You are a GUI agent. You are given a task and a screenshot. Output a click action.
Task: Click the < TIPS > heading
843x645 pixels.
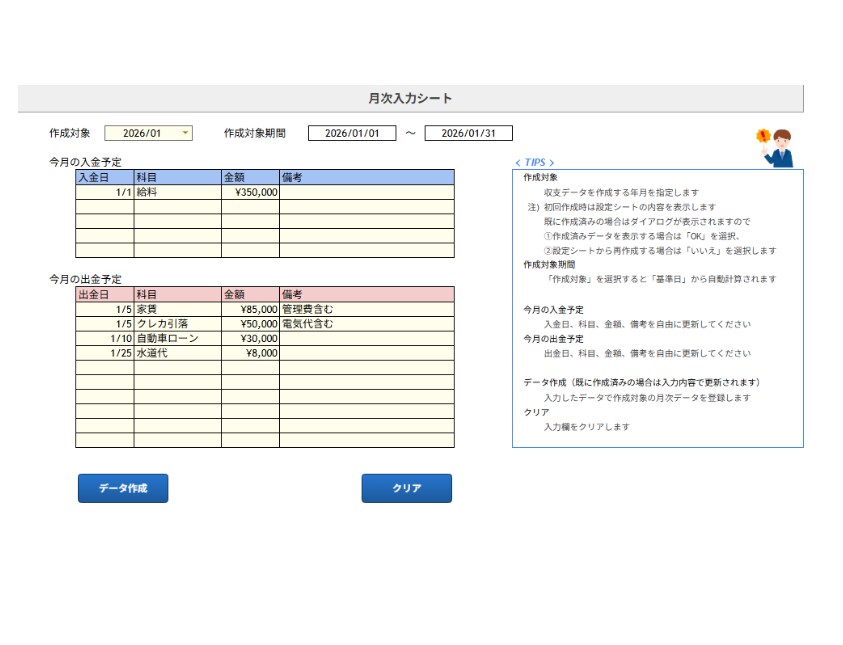[x=534, y=162]
